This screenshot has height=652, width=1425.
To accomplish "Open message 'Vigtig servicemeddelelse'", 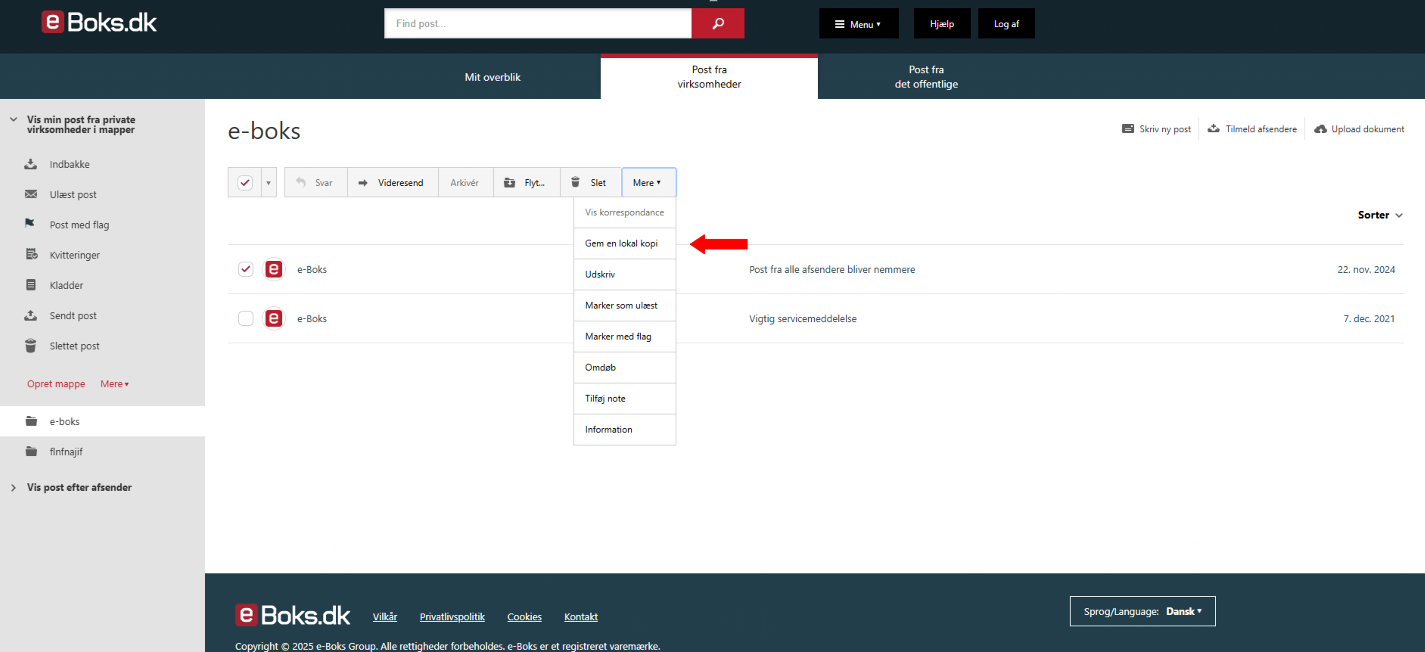I will [803, 319].
